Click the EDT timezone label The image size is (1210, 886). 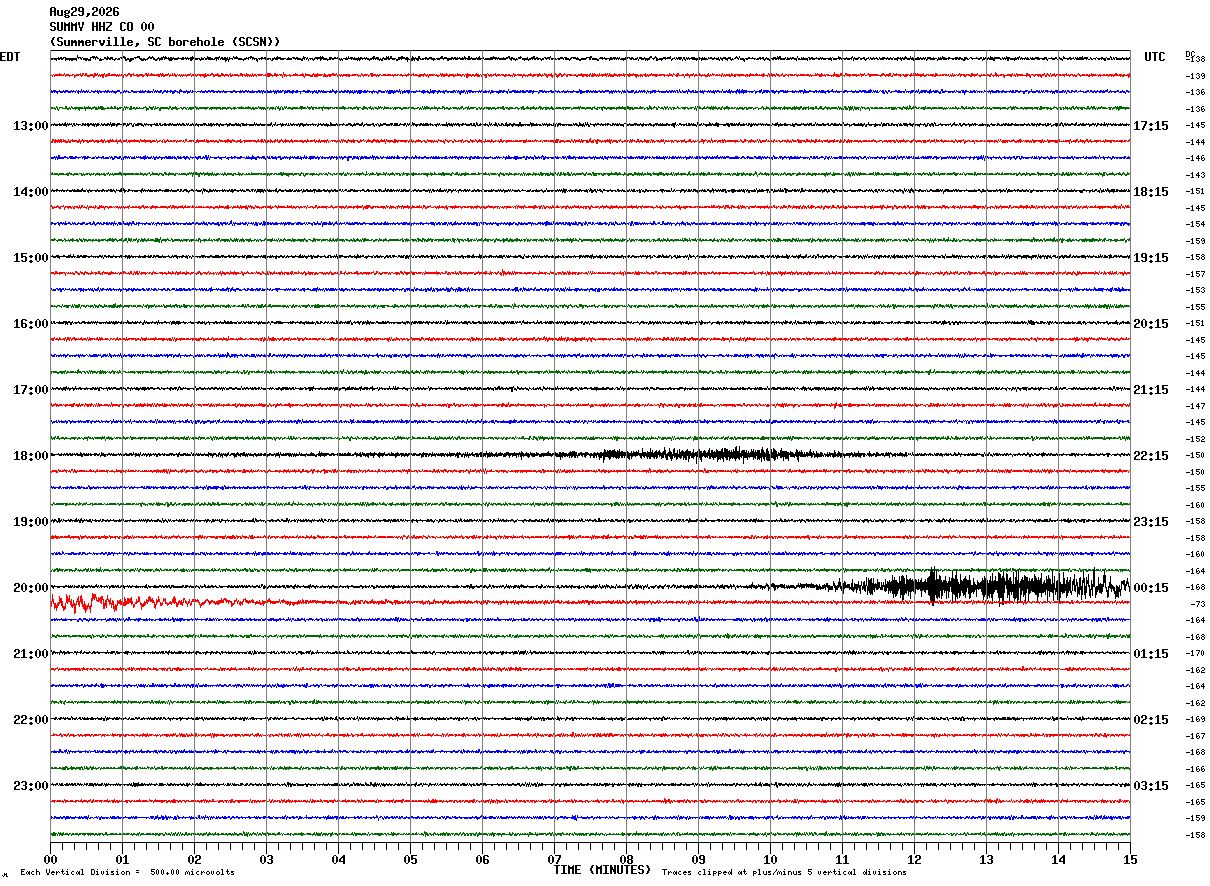pyautogui.click(x=10, y=57)
